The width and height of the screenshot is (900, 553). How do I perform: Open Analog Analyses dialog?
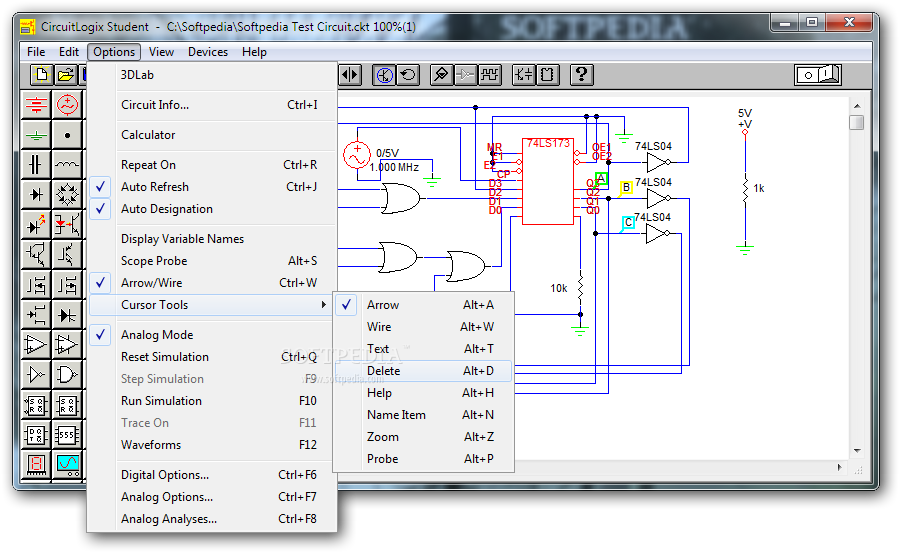point(212,519)
